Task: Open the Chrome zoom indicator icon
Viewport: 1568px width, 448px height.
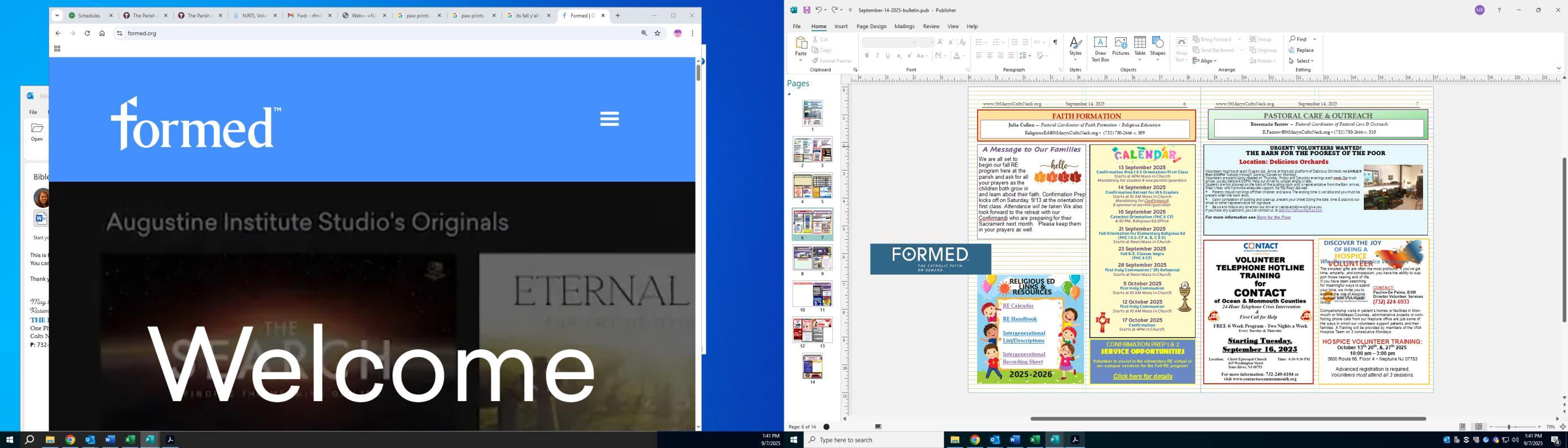Action: pos(644,33)
